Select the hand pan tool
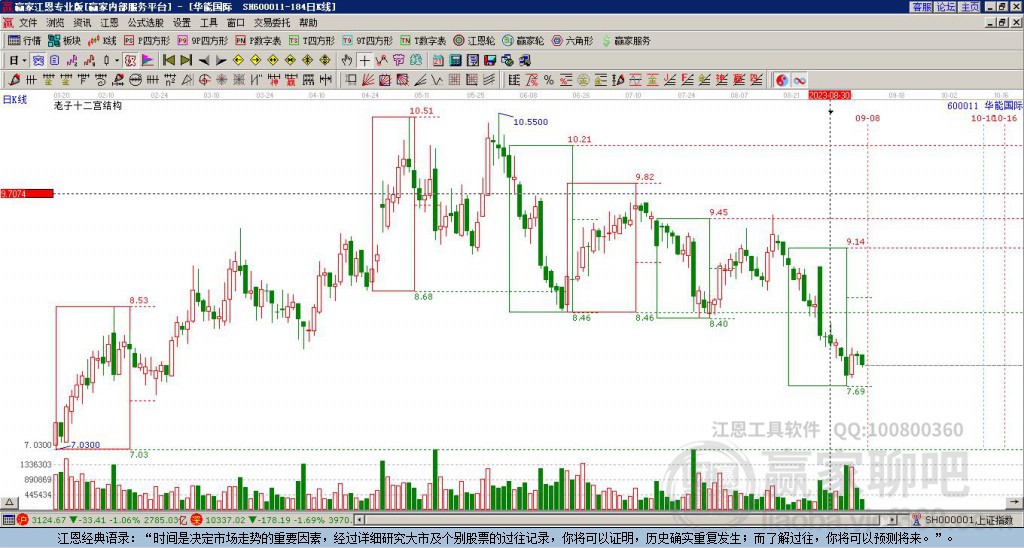The image size is (1024, 548). point(347,60)
